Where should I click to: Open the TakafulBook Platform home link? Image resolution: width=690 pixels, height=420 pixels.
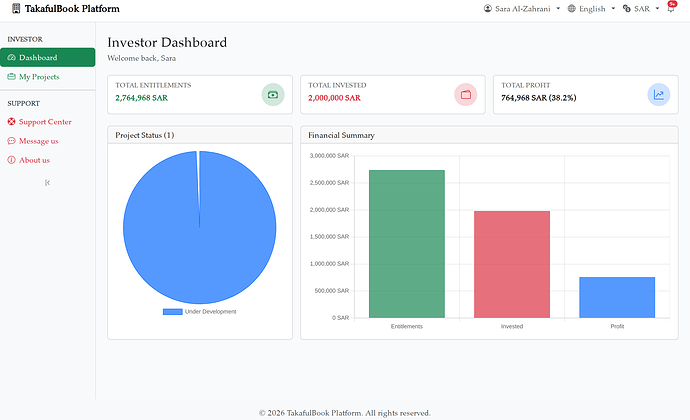click(x=66, y=8)
